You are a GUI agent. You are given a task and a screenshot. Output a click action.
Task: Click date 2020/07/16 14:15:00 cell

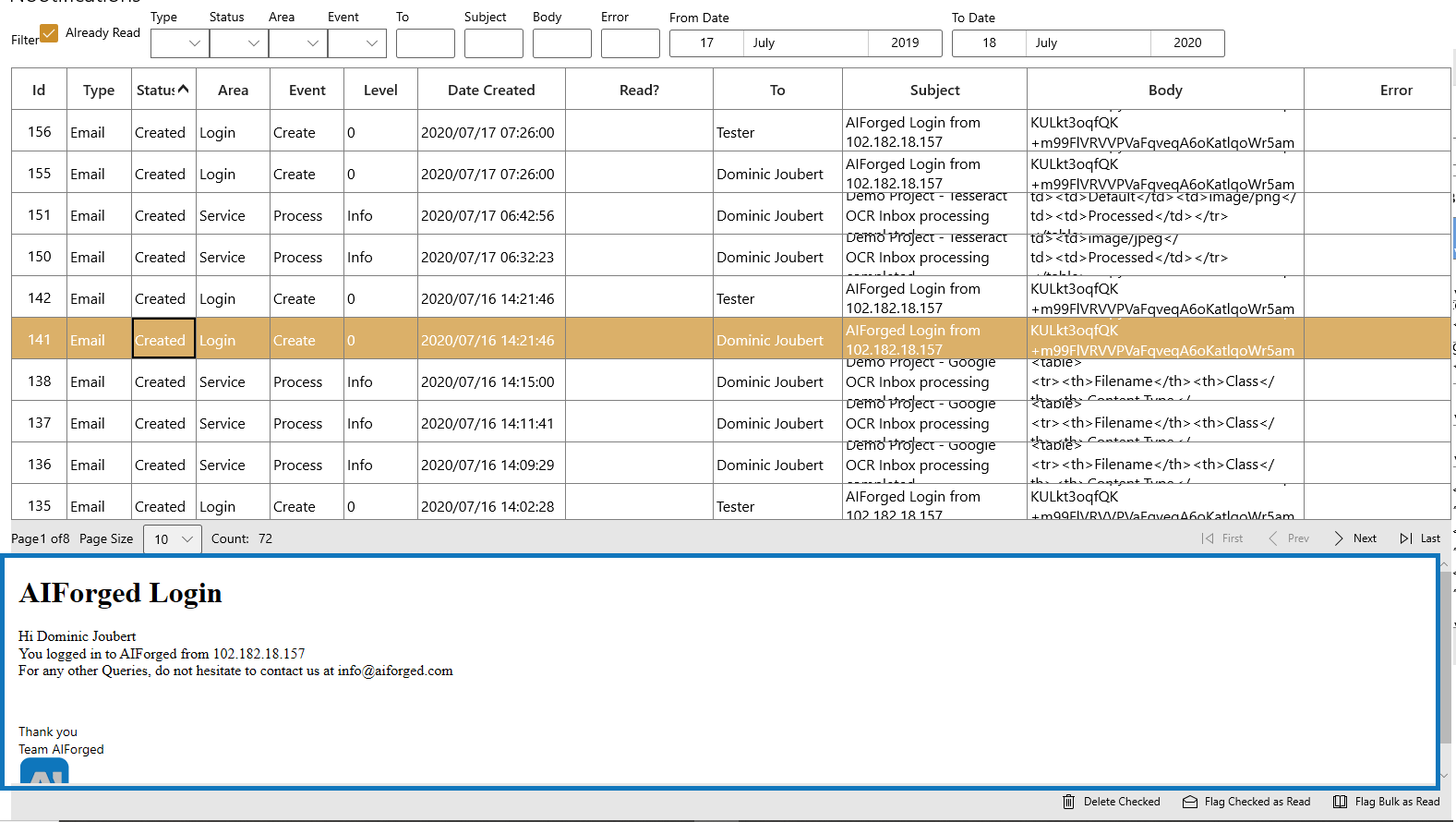[491, 381]
